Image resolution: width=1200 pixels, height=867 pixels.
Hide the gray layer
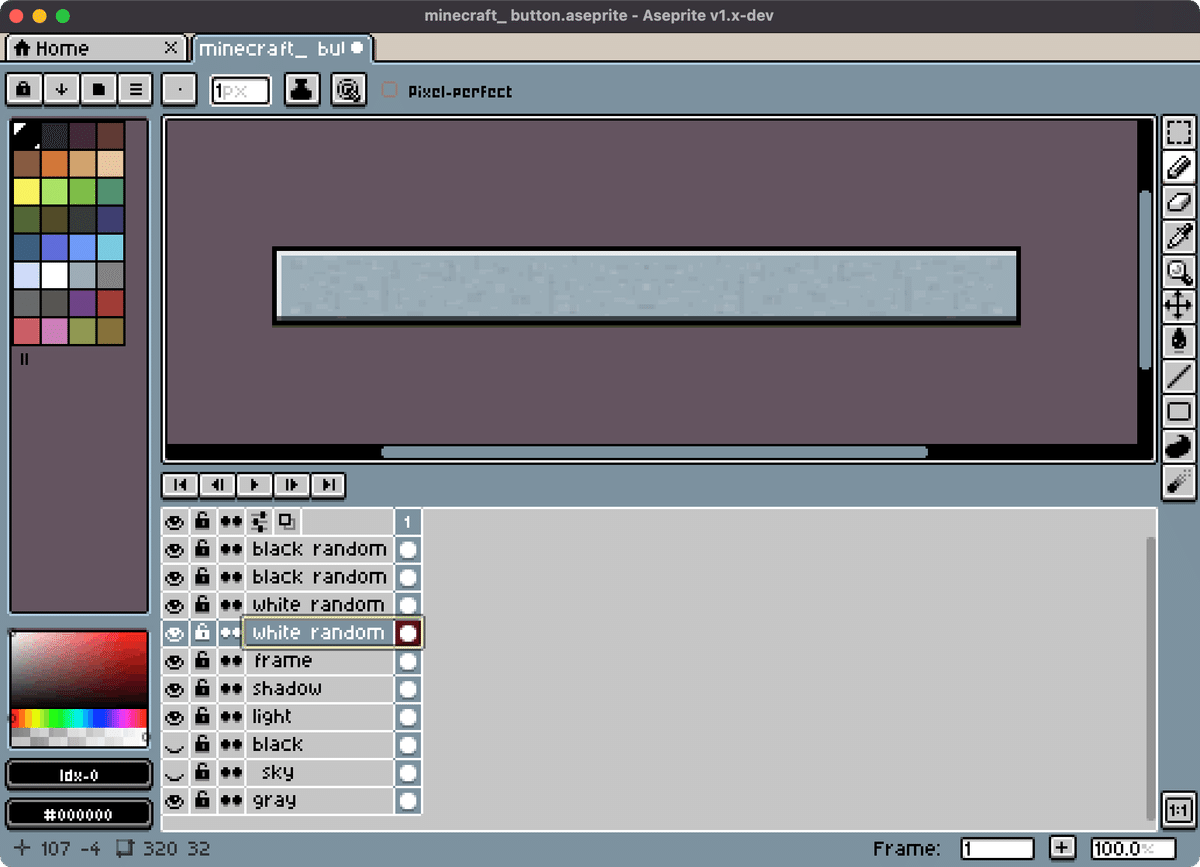click(175, 801)
